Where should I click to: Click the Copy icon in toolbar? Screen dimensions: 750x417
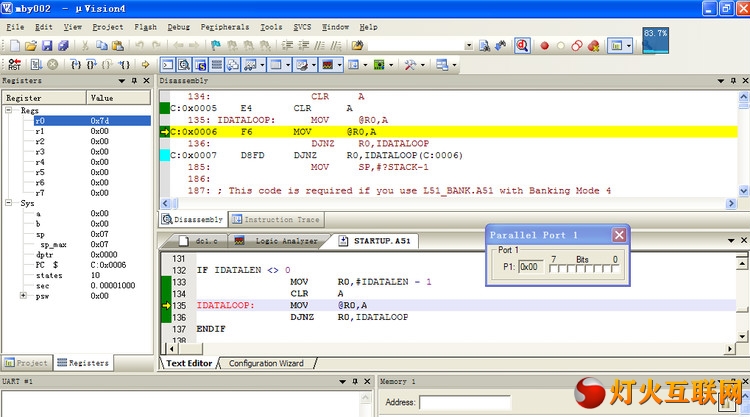tap(101, 46)
